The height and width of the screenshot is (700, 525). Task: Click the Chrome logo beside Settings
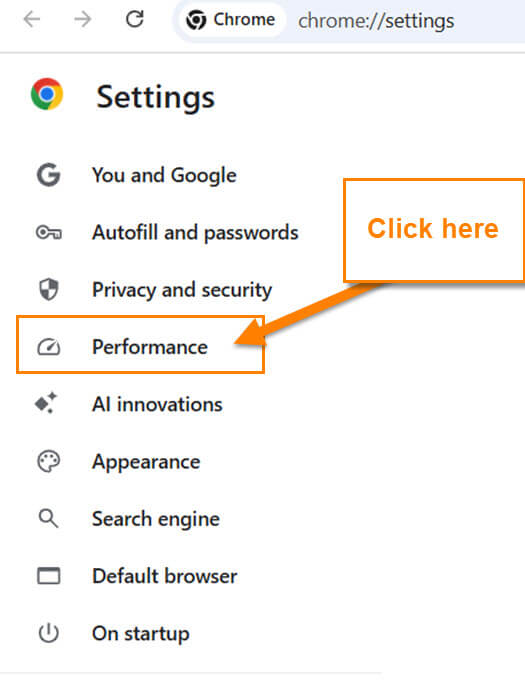click(x=47, y=94)
